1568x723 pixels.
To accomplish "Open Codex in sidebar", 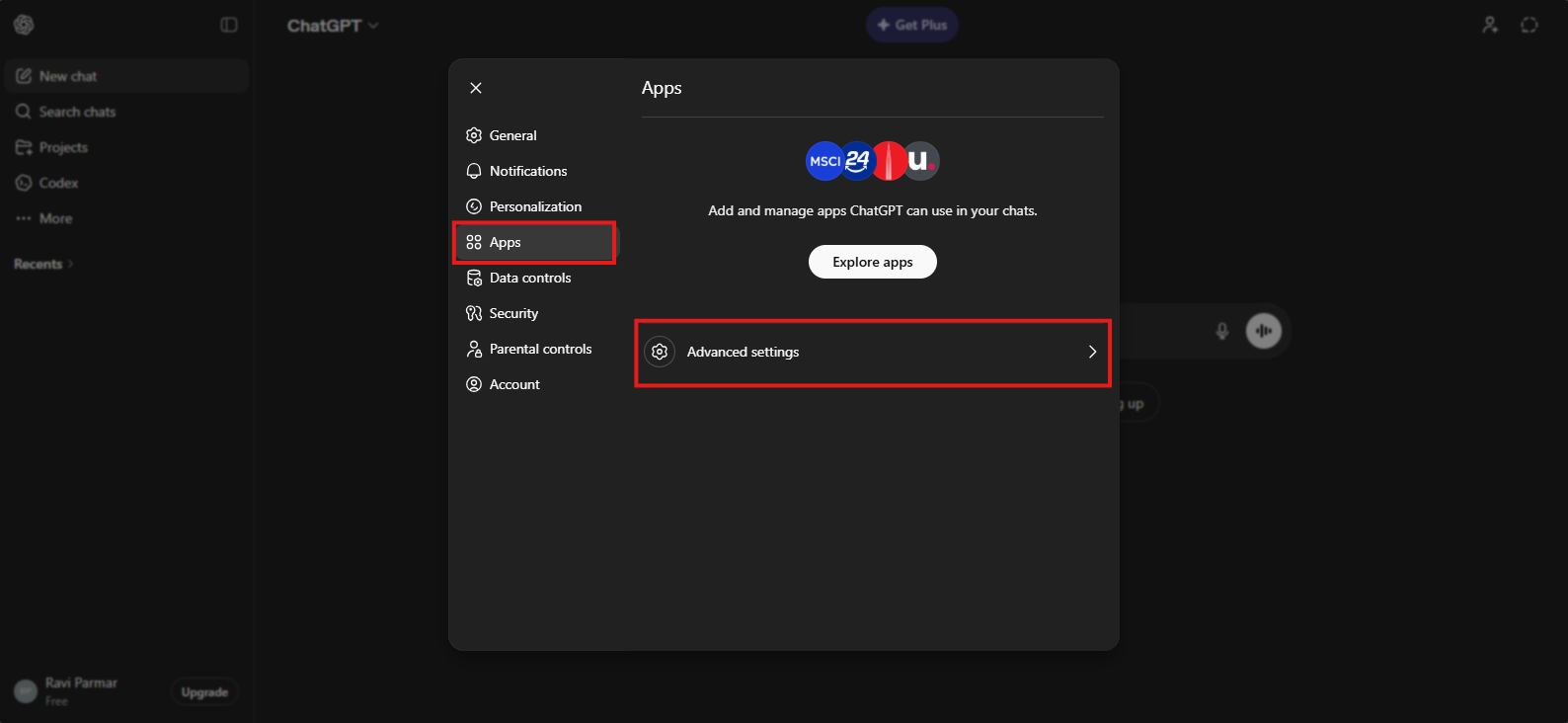I will [126, 183].
